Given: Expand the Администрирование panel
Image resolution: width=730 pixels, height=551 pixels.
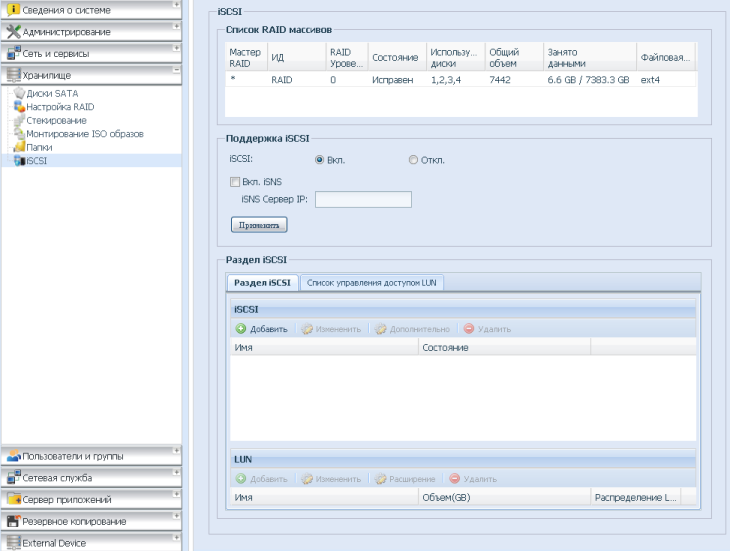Looking at the screenshot, I should (x=176, y=27).
